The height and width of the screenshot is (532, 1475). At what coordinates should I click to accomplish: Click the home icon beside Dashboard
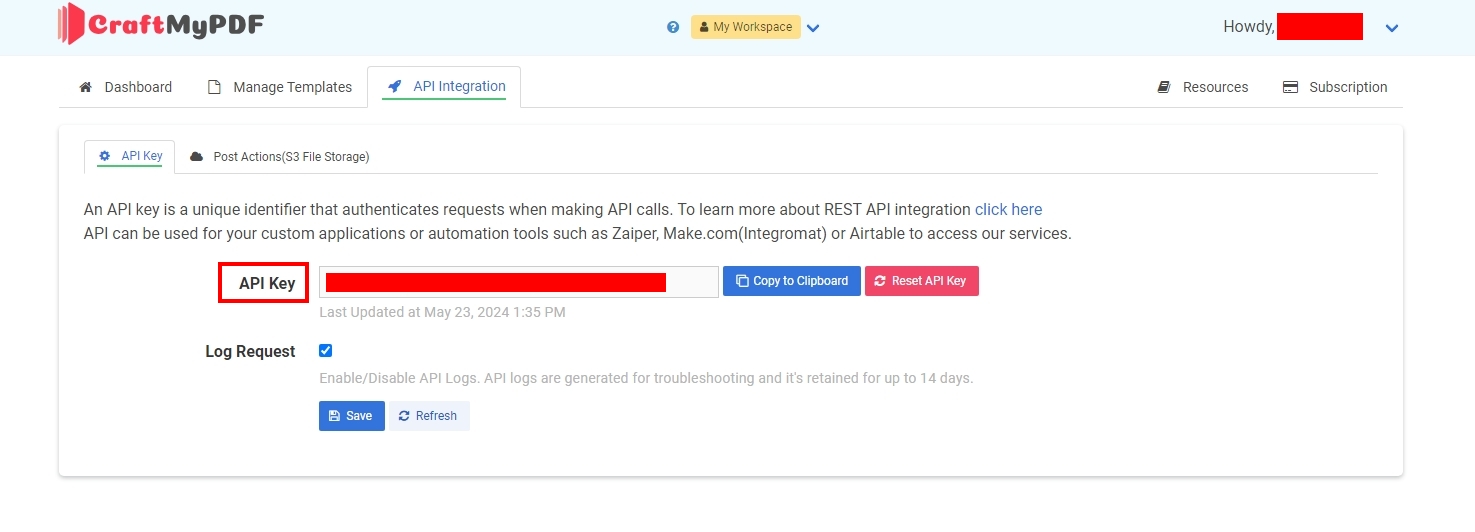point(86,87)
